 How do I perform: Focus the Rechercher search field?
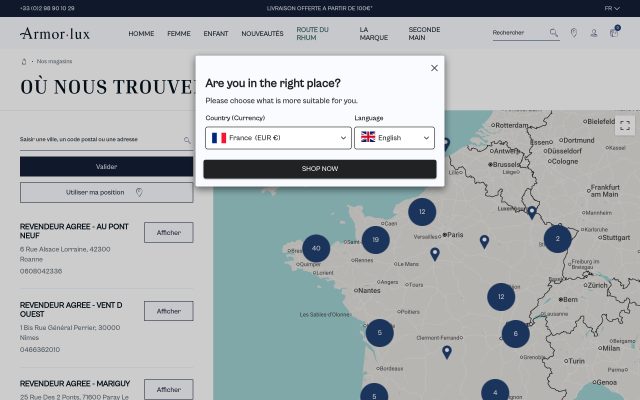pos(519,33)
